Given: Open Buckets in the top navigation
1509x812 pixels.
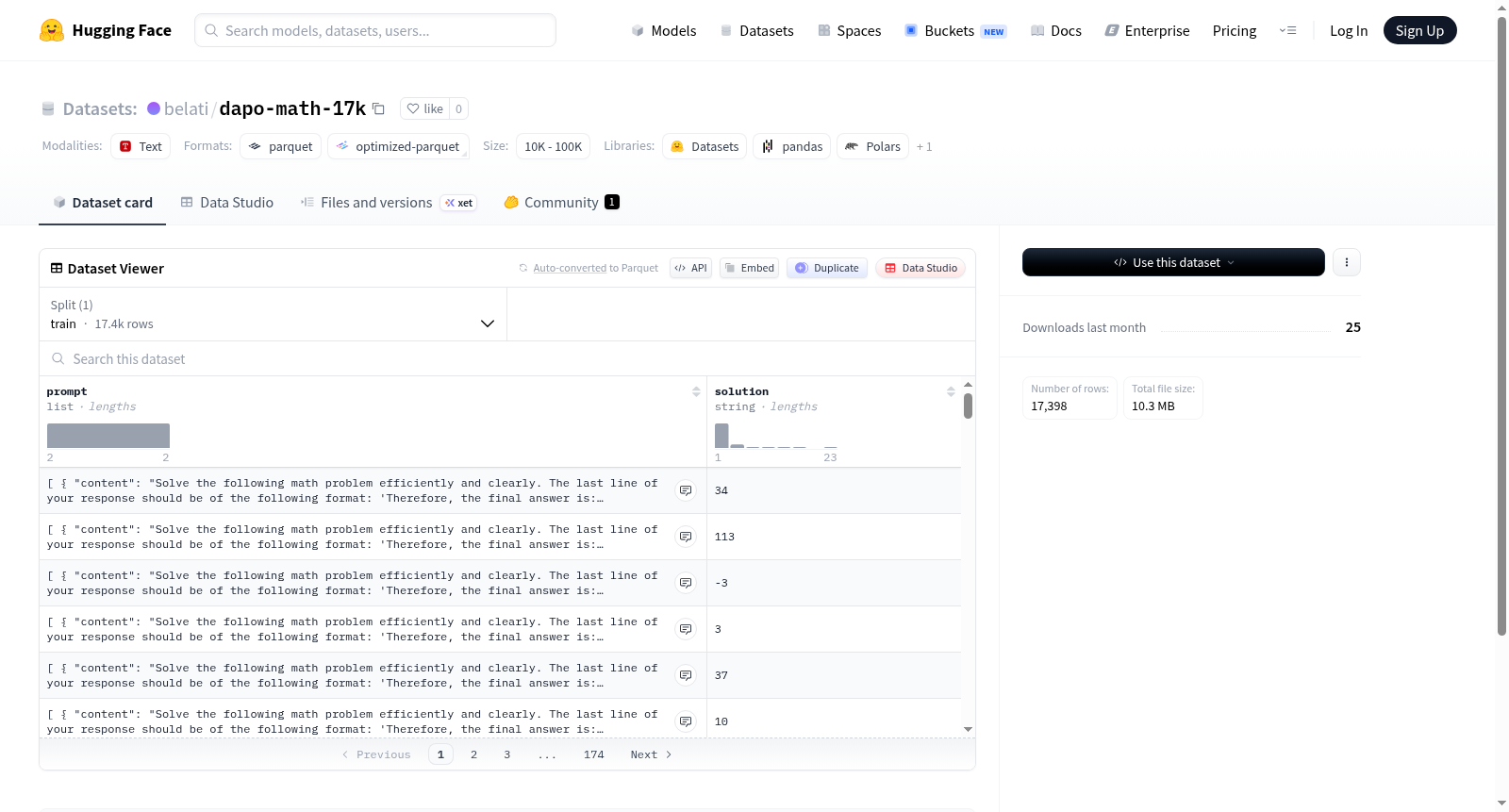Looking at the screenshot, I should click(955, 30).
